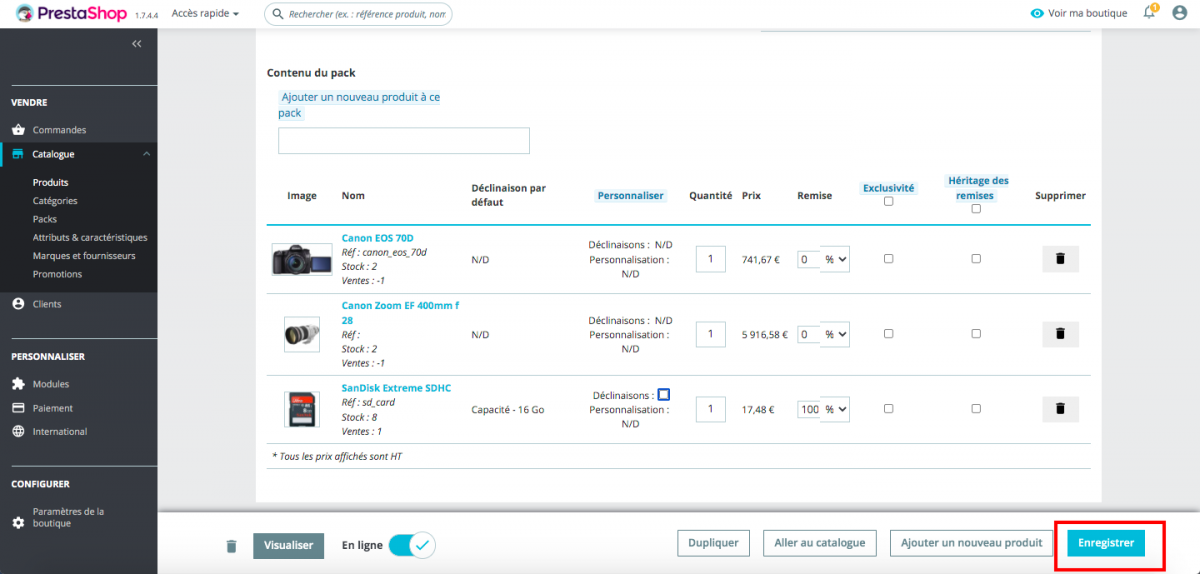
Task: Click the Canon Zoom lens thumbnail
Action: coord(302,334)
